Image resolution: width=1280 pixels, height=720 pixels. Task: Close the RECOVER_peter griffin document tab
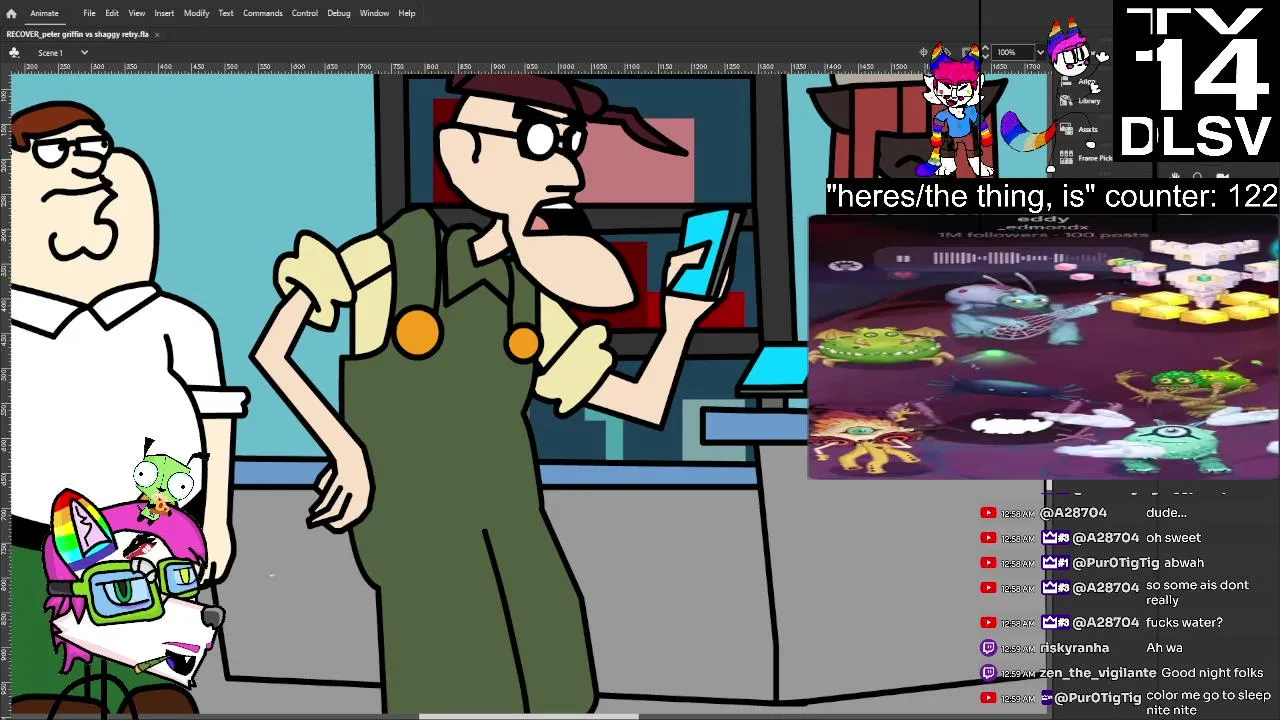(x=157, y=34)
